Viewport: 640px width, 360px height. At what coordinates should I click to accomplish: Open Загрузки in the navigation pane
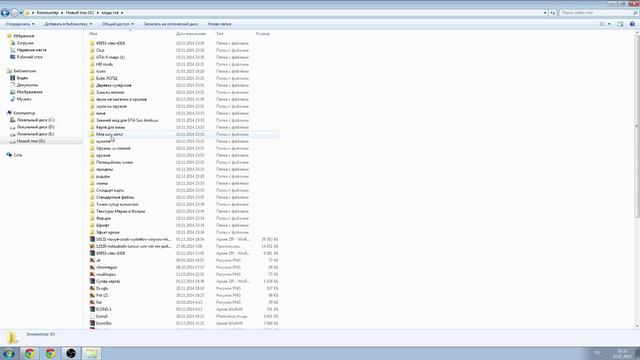(24, 43)
